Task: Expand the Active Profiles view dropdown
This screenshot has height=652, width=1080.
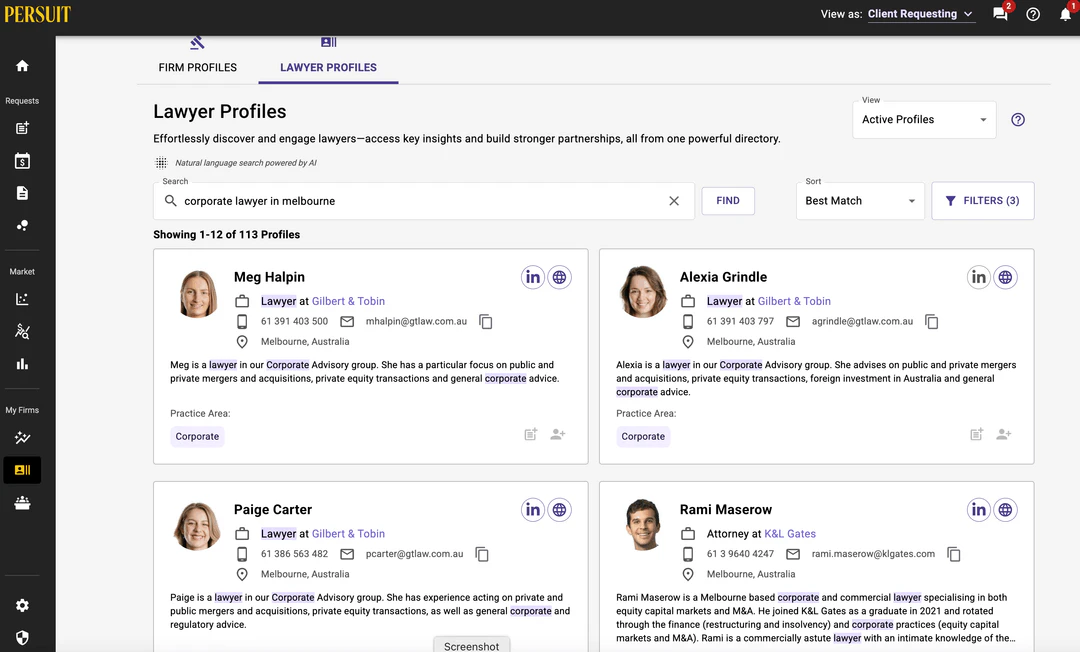Action: [x=925, y=120]
